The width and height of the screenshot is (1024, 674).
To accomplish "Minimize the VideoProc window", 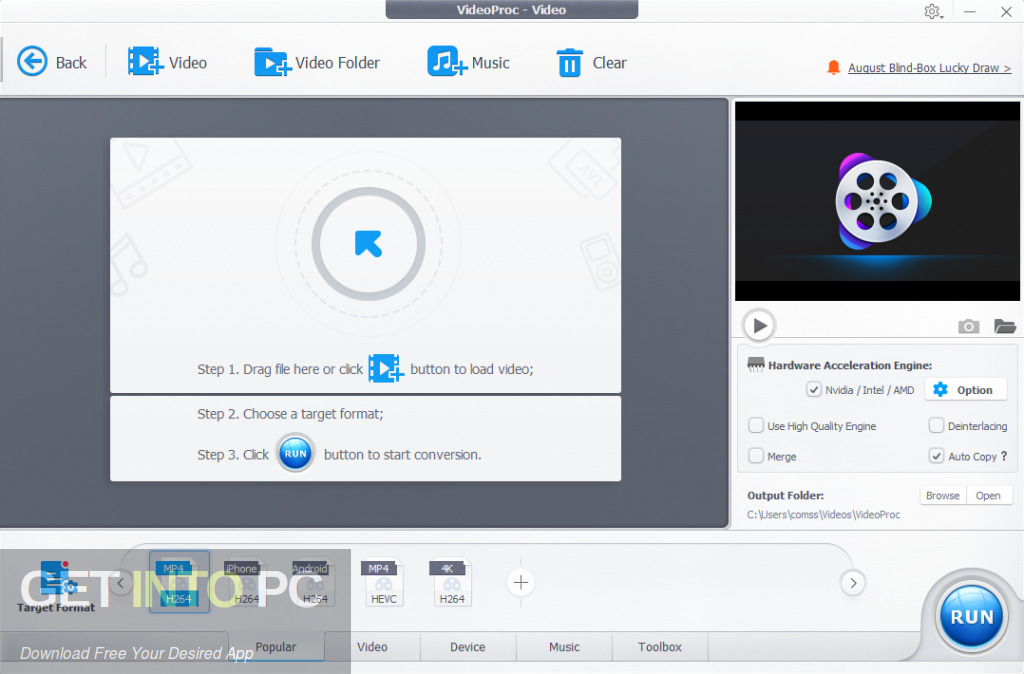I will [970, 12].
